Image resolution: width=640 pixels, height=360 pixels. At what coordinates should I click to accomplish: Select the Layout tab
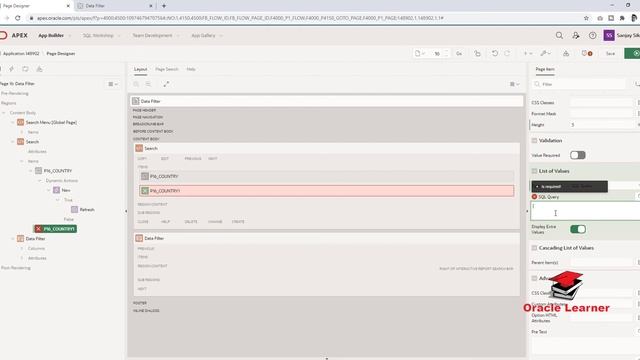coord(140,69)
